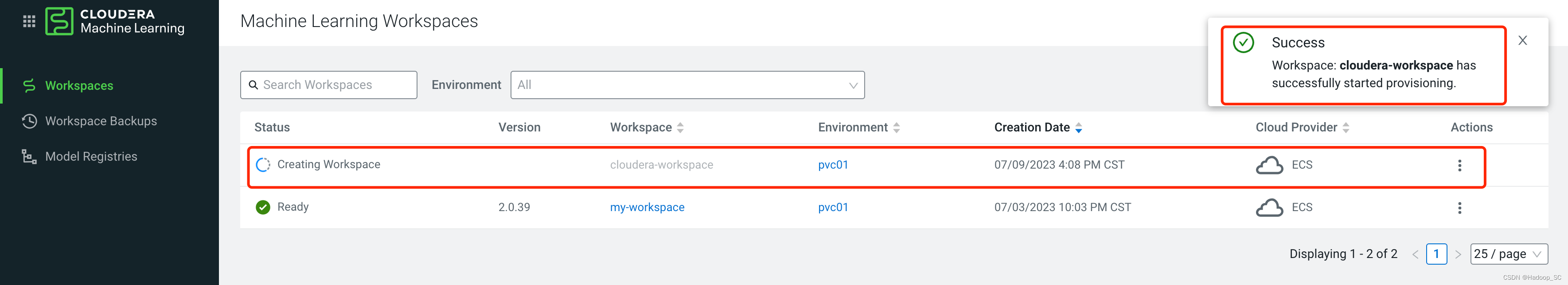1568x285 pixels.
Task: Open the app switcher grid icon
Action: click(29, 22)
